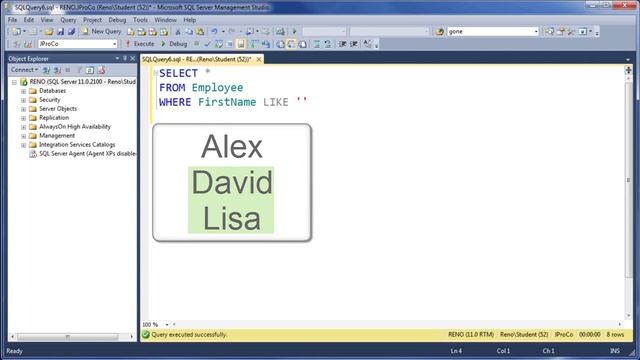Screen dimensions: 640x360
Task: Open the Edit menu
Action: point(29,20)
